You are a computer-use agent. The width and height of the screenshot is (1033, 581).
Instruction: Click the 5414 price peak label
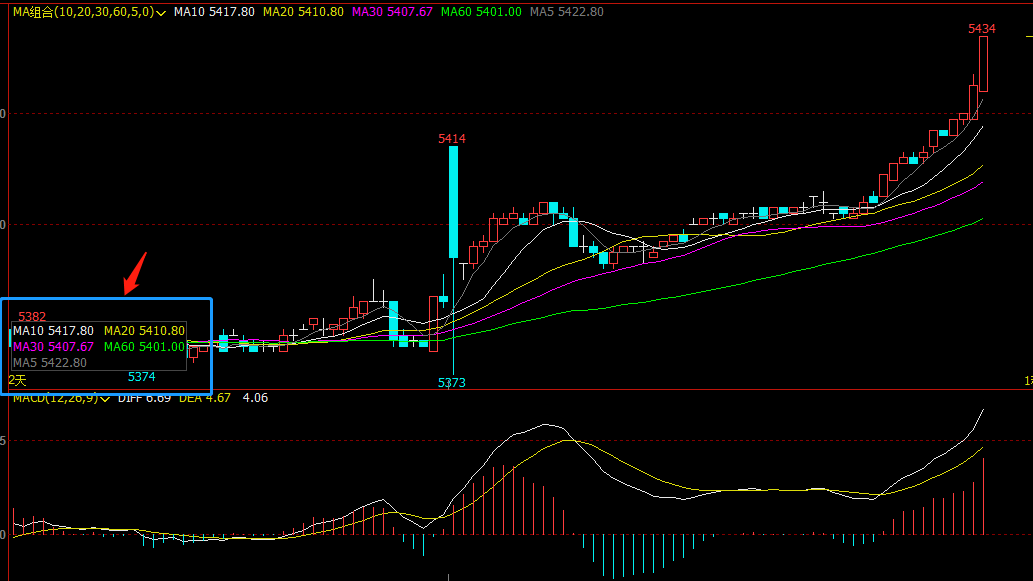coord(452,139)
